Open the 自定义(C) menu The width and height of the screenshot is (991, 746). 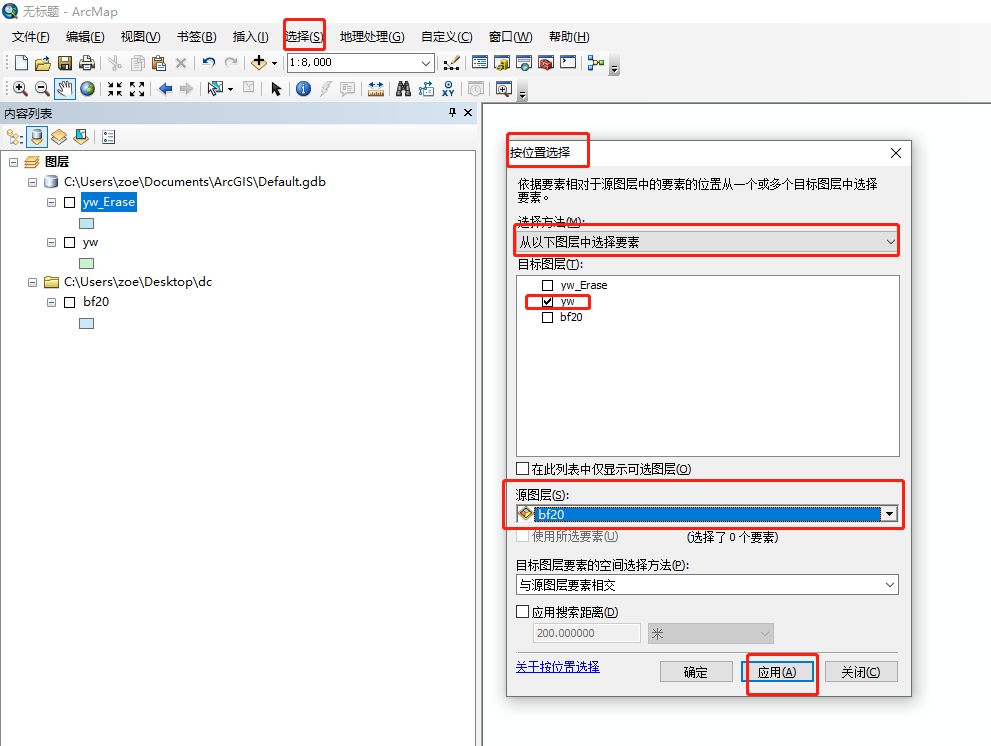click(x=447, y=37)
